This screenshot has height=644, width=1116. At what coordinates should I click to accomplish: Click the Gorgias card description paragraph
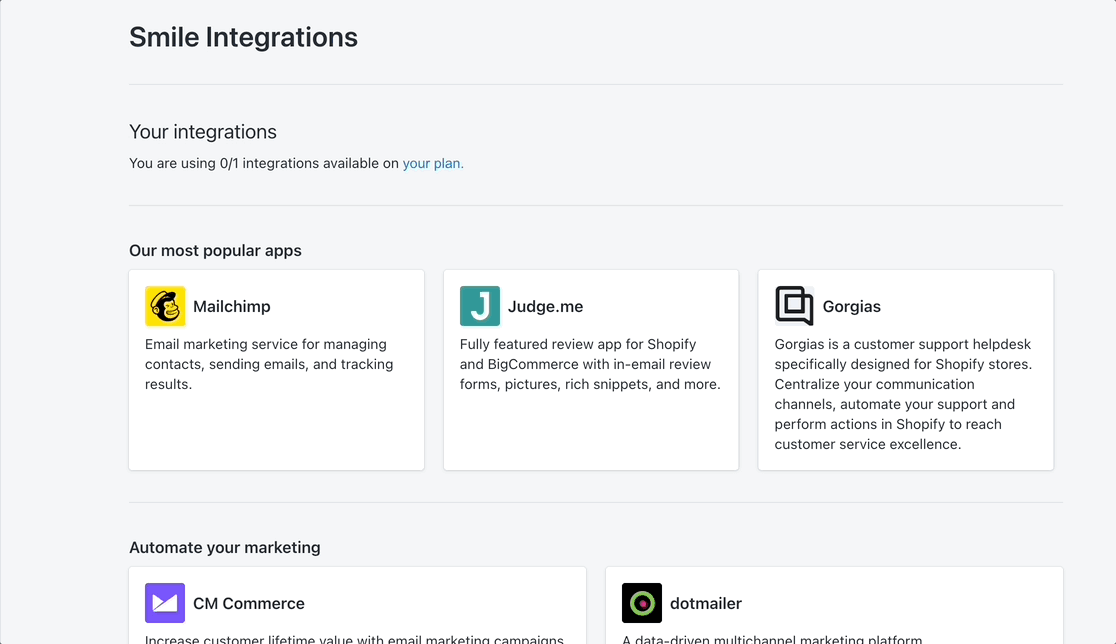tap(903, 394)
